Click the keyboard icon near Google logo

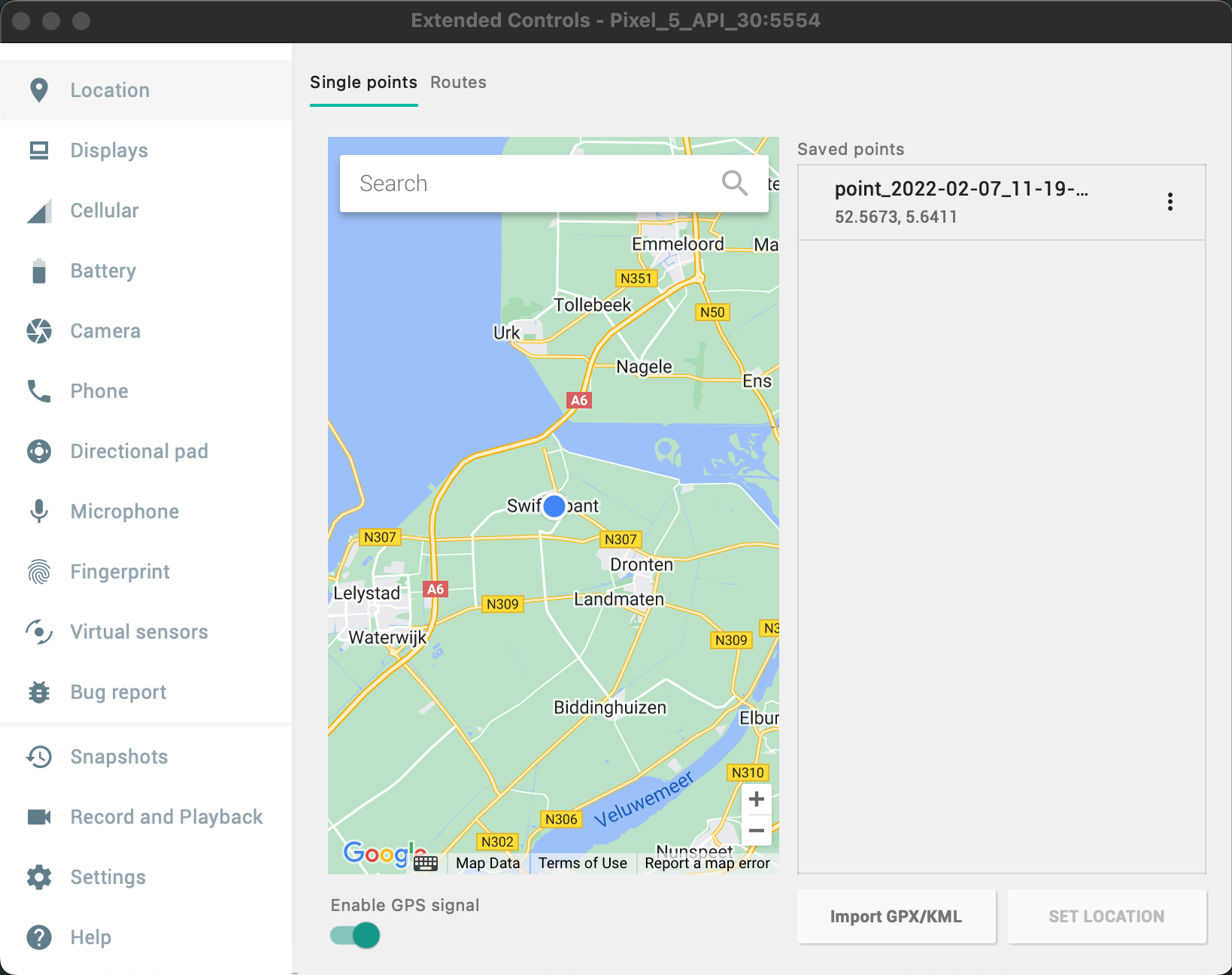pyautogui.click(x=426, y=864)
